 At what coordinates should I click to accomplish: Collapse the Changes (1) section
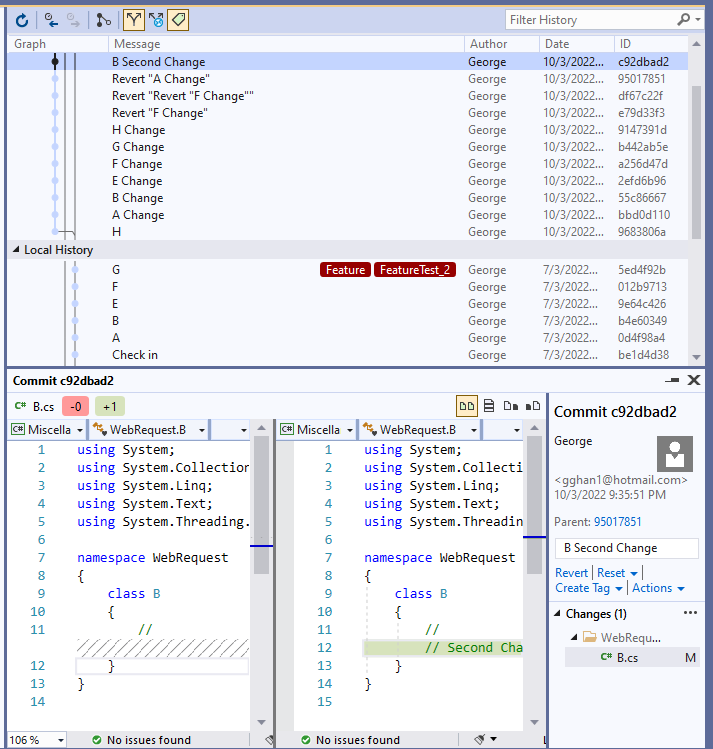[557, 613]
